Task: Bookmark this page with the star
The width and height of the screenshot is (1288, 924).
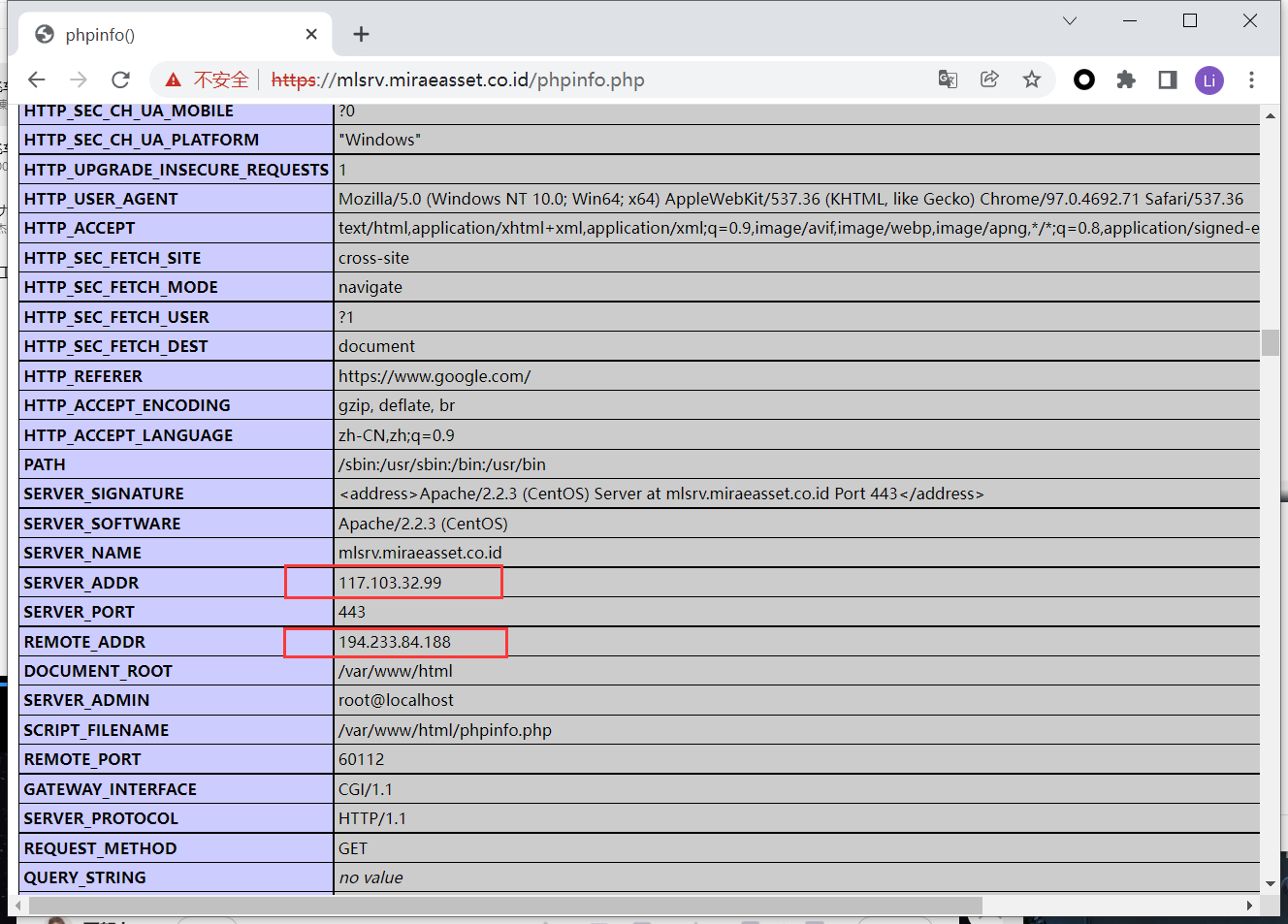Action: [1031, 80]
